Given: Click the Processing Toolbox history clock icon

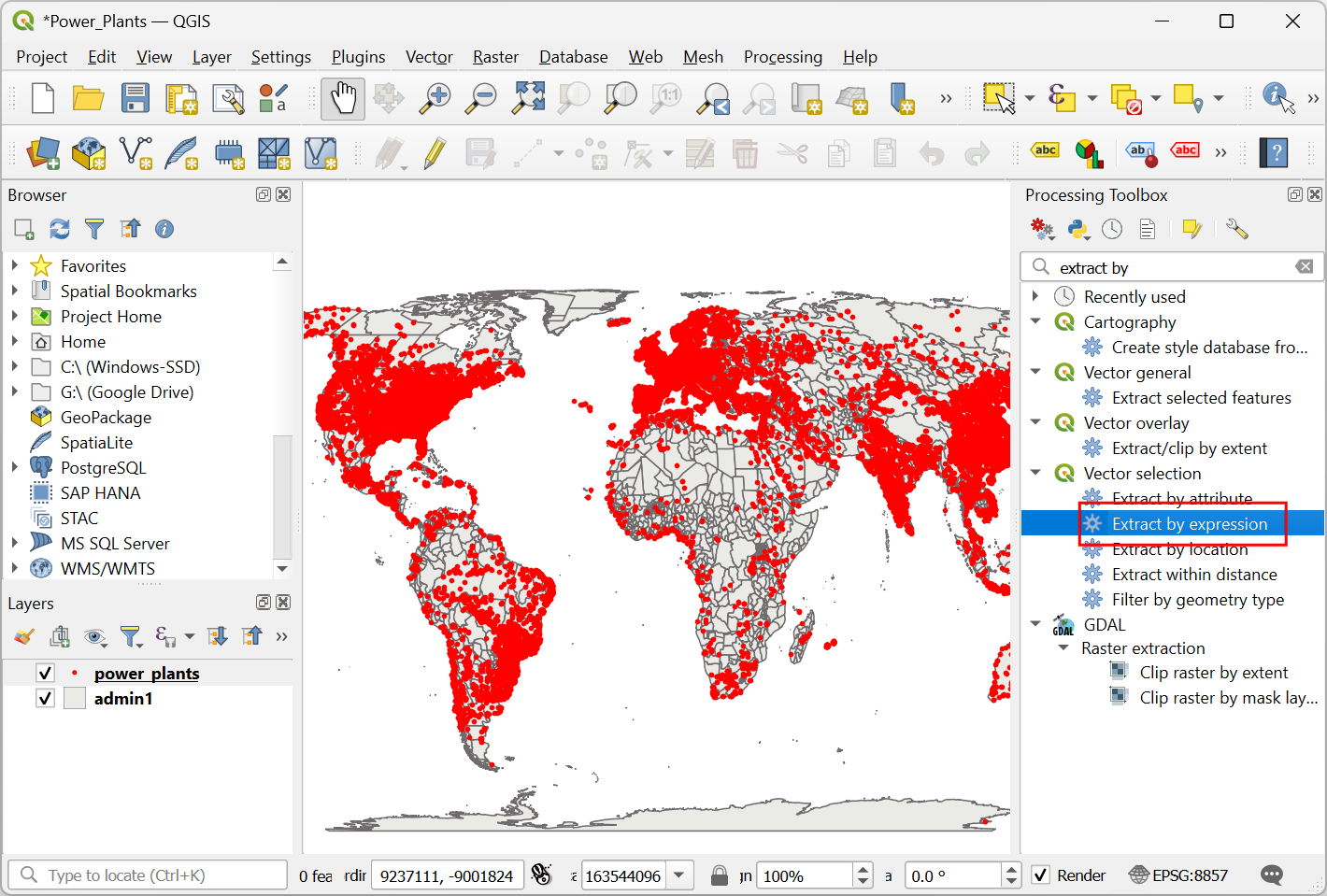Looking at the screenshot, I should (x=1112, y=229).
